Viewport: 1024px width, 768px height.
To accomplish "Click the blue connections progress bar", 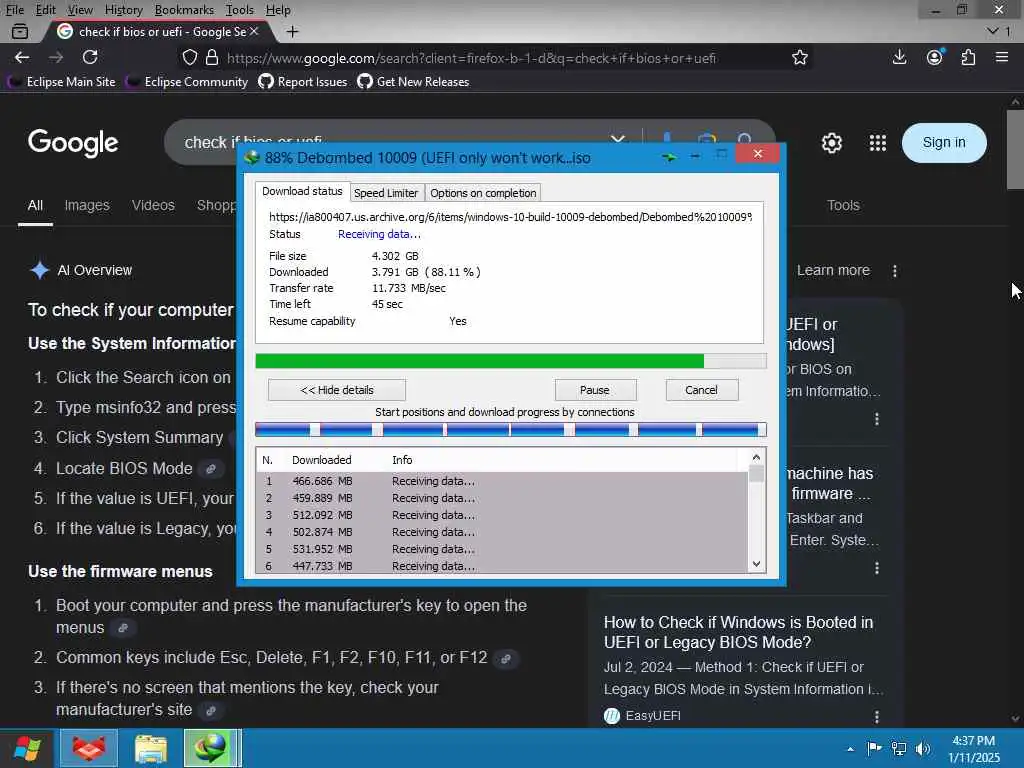I will (x=510, y=429).
